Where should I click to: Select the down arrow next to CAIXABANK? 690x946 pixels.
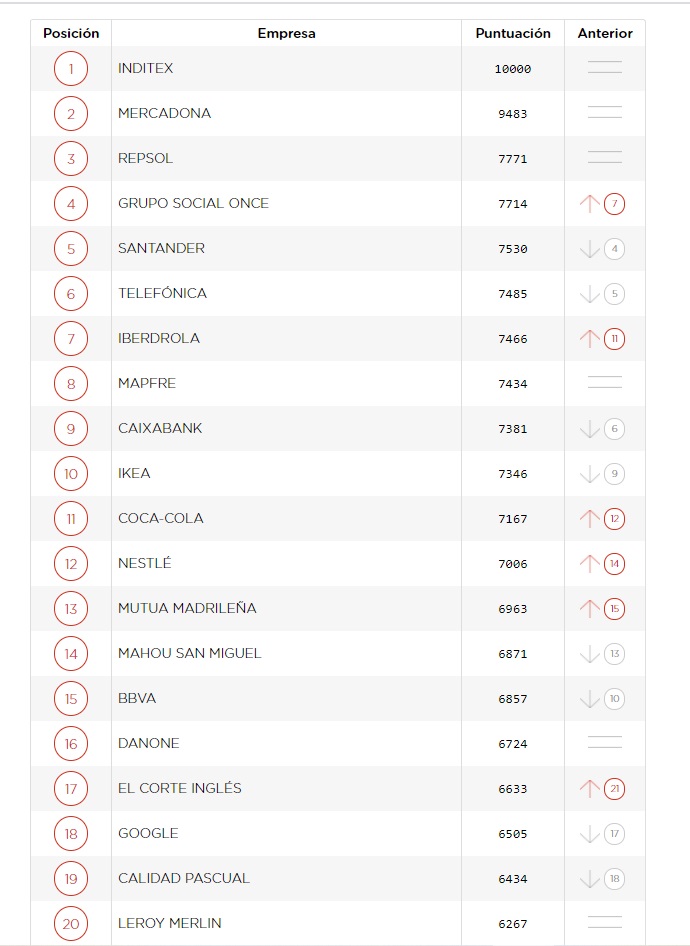589,429
